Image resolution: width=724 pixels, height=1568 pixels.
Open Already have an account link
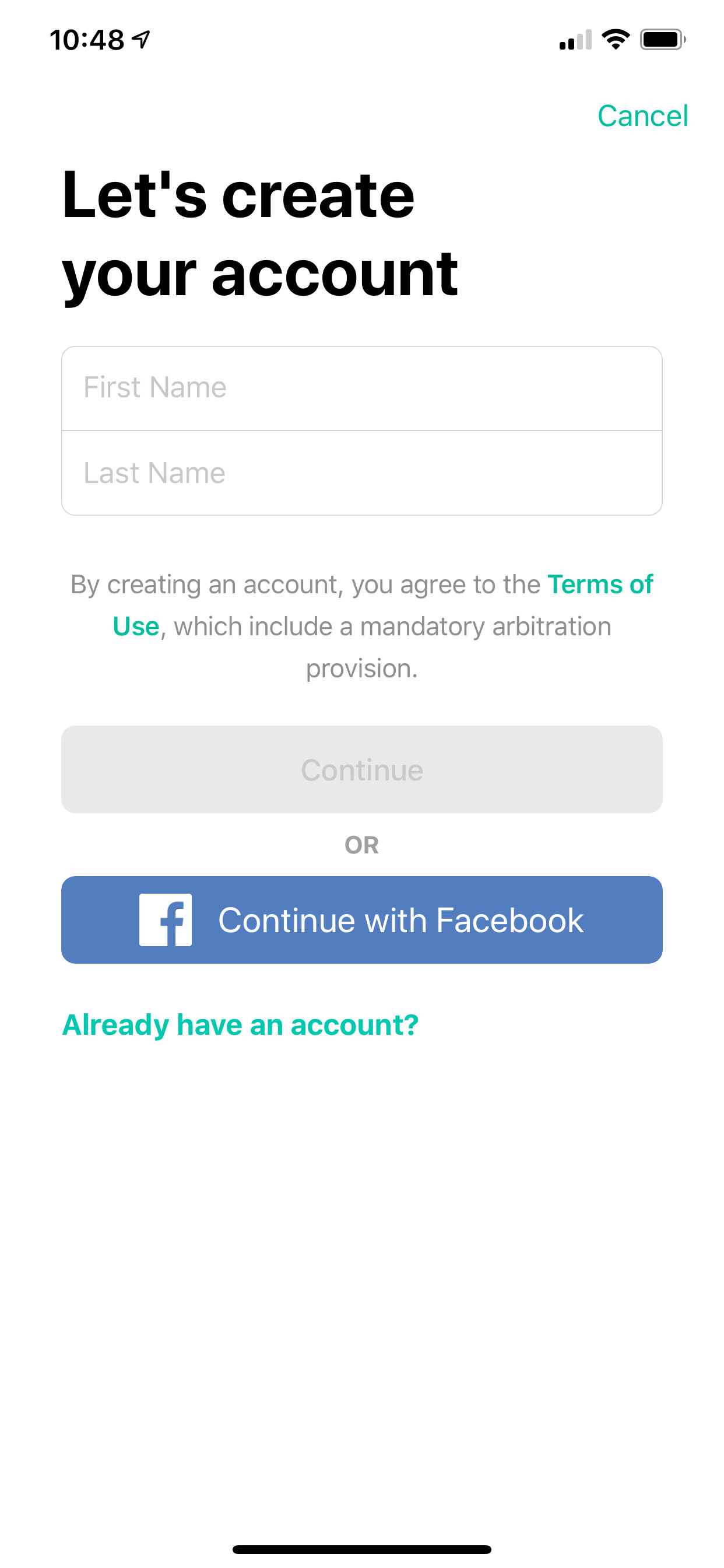point(240,1025)
